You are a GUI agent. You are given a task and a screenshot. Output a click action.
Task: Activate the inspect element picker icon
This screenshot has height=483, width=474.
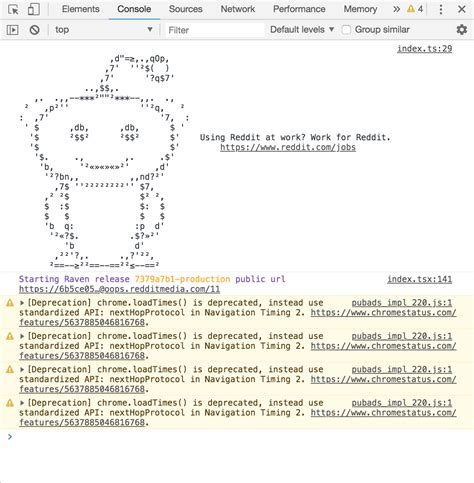point(13,9)
